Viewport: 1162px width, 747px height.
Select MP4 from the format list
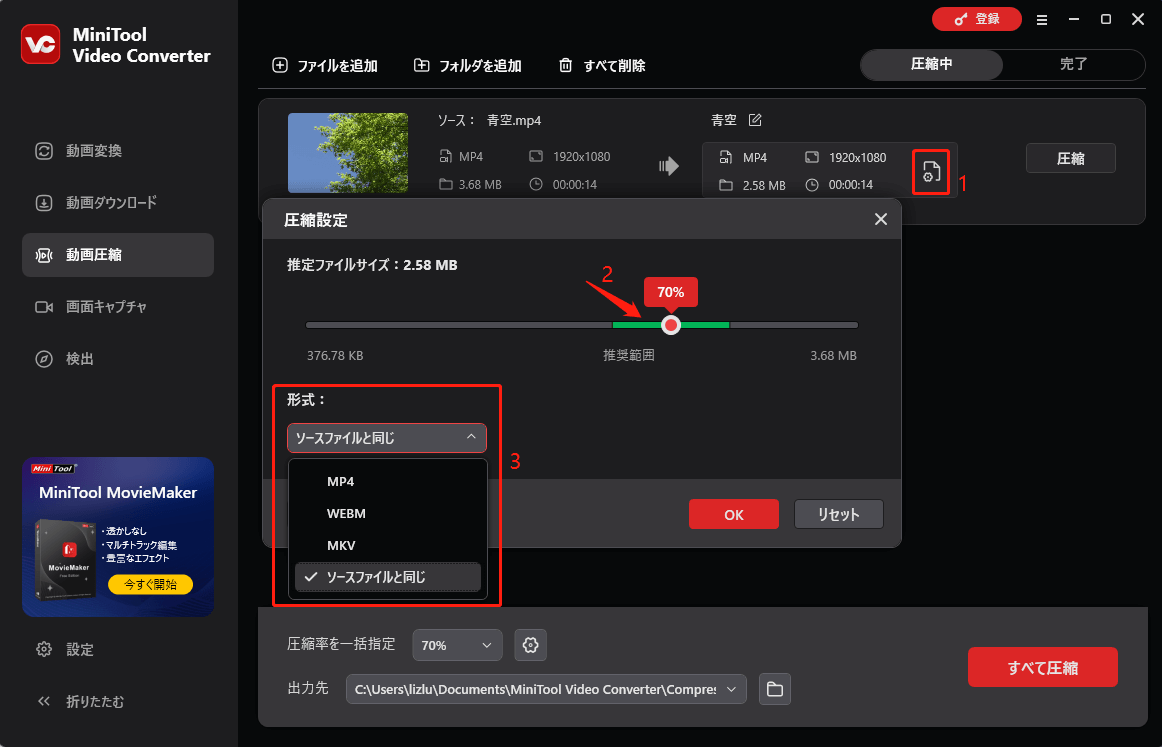[388, 482]
